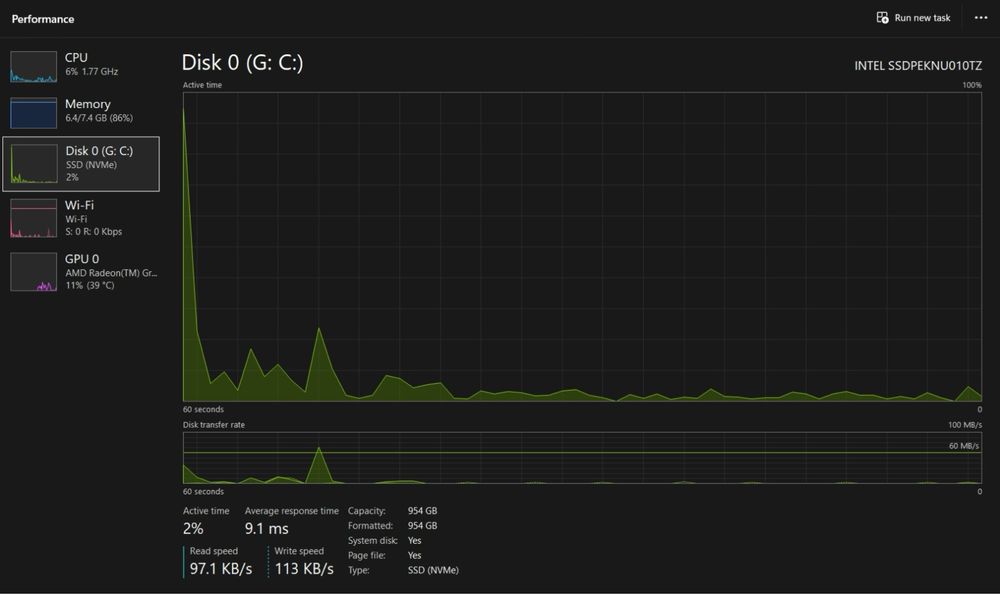Click the Active time graph area
1000x594 pixels.
click(582, 247)
